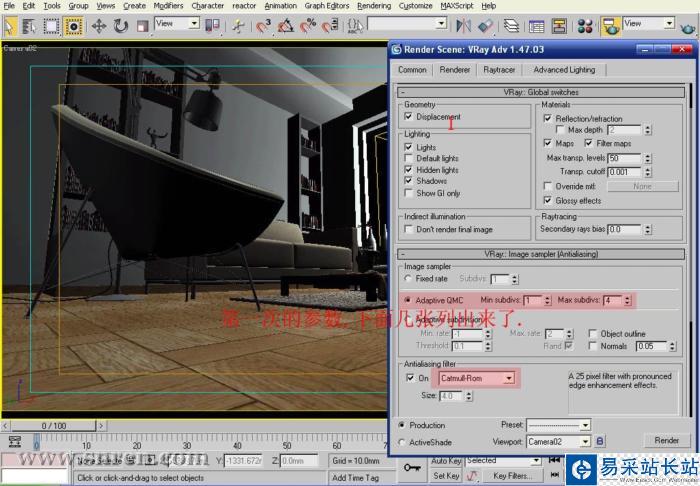Viewport: 700px width, 486px height.
Task: Activate the Select and Rotate tool
Action: tap(121, 26)
